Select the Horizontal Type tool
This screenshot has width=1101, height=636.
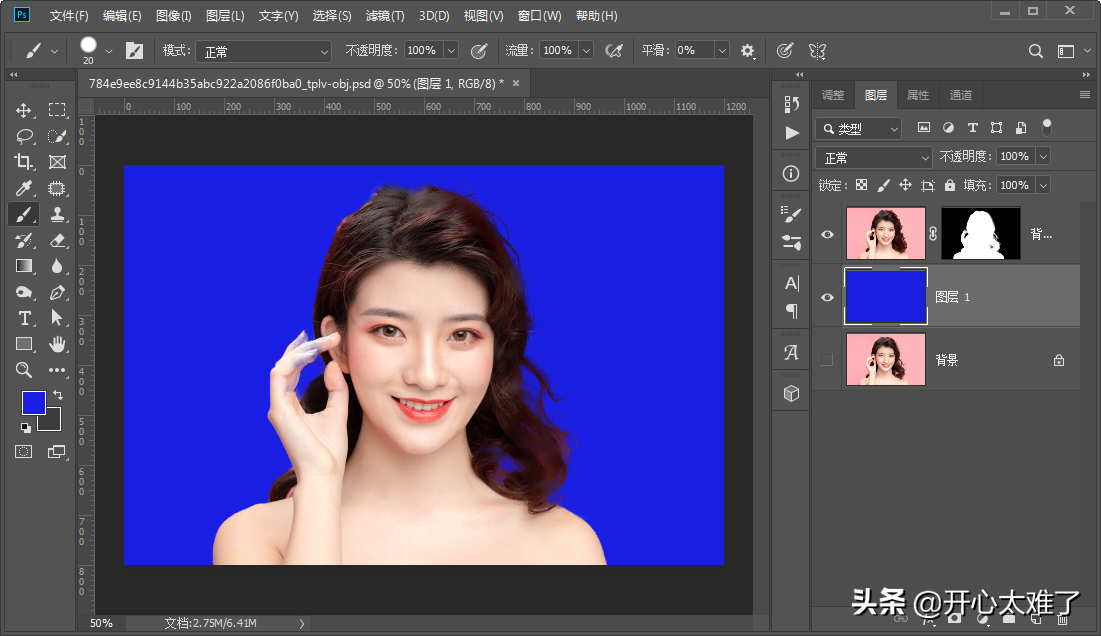pyautogui.click(x=24, y=318)
